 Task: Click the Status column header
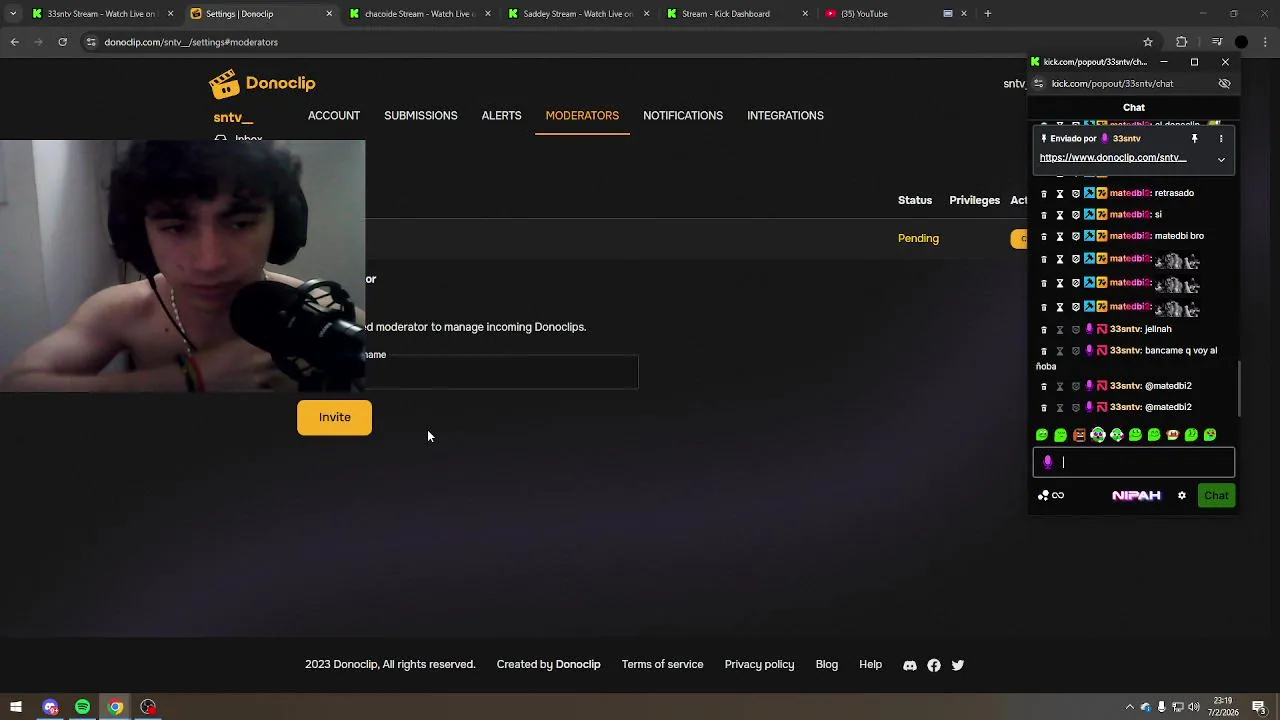(x=914, y=201)
